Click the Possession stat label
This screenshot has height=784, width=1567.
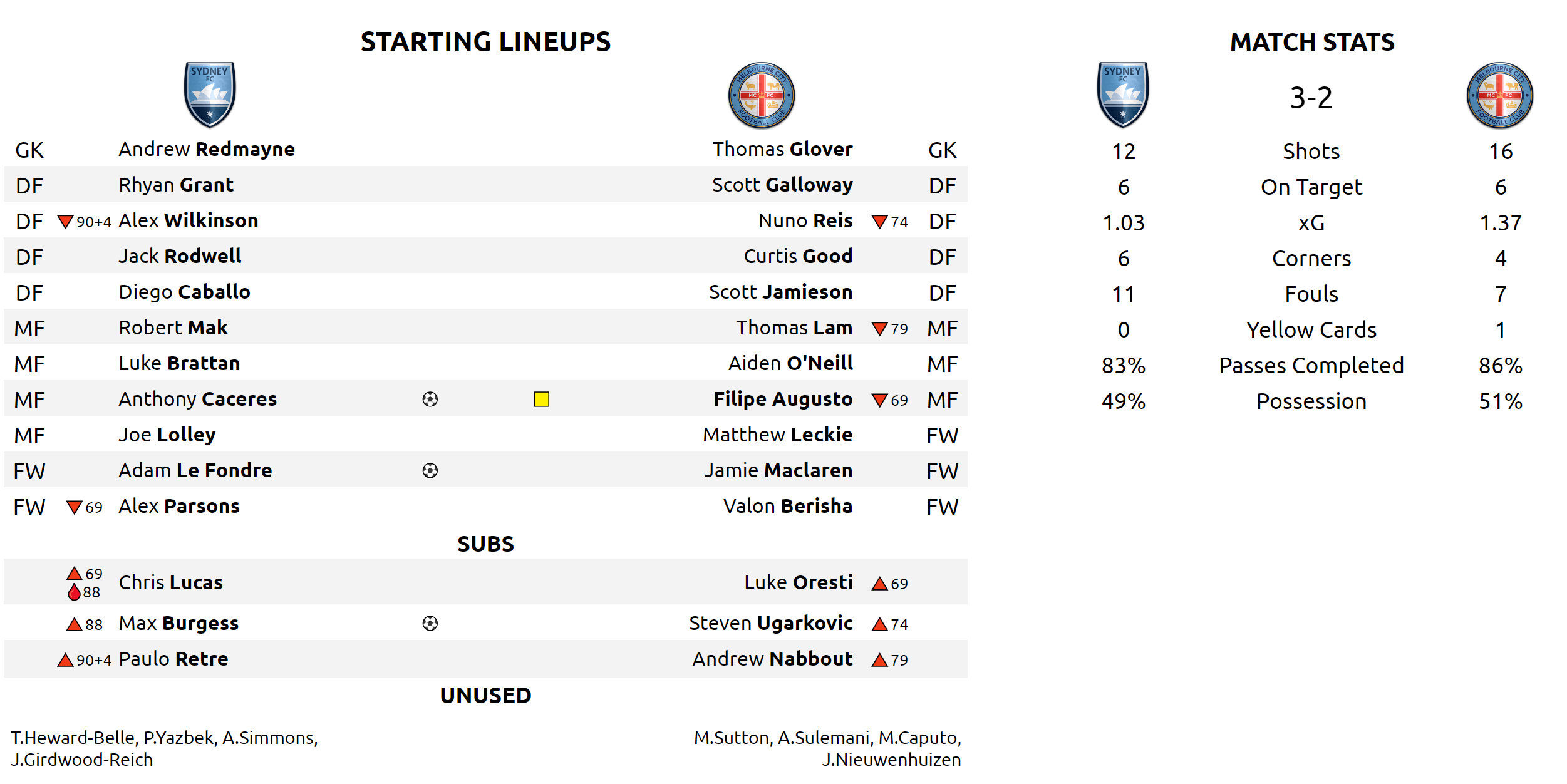pos(1311,401)
